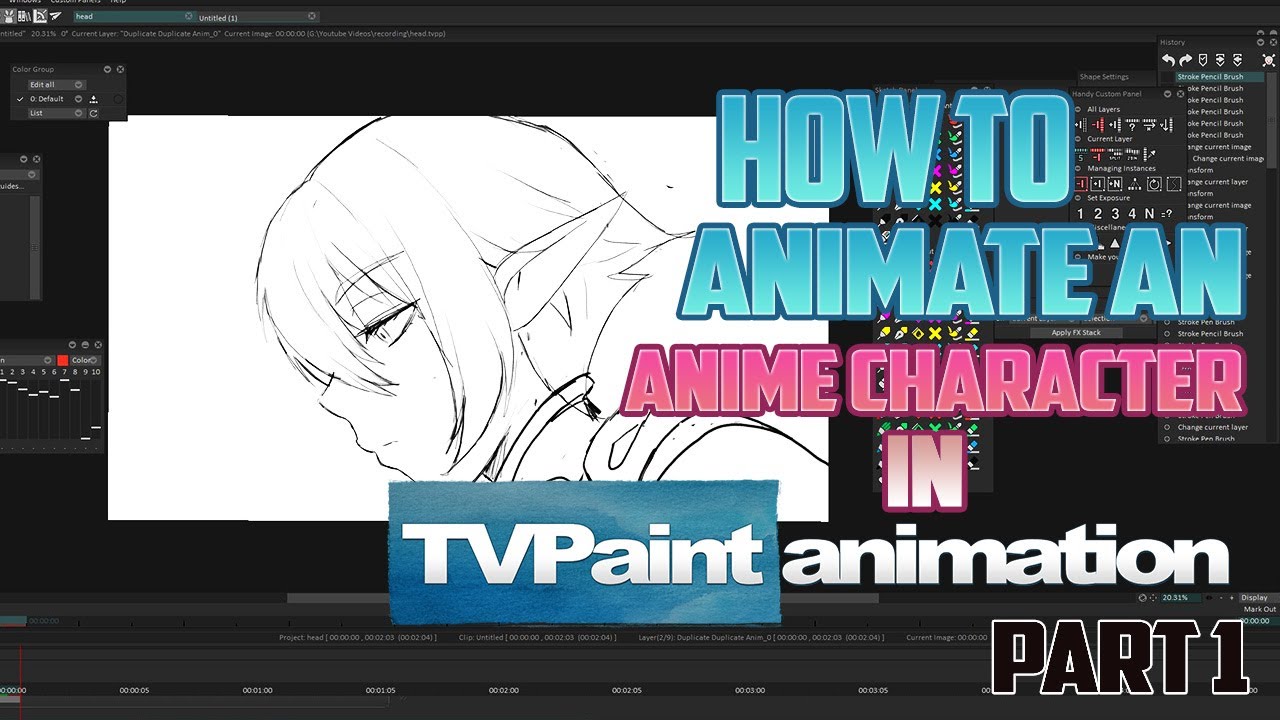
Task: Click the circular arrow icon under Managing Instances
Action: coord(1154,184)
